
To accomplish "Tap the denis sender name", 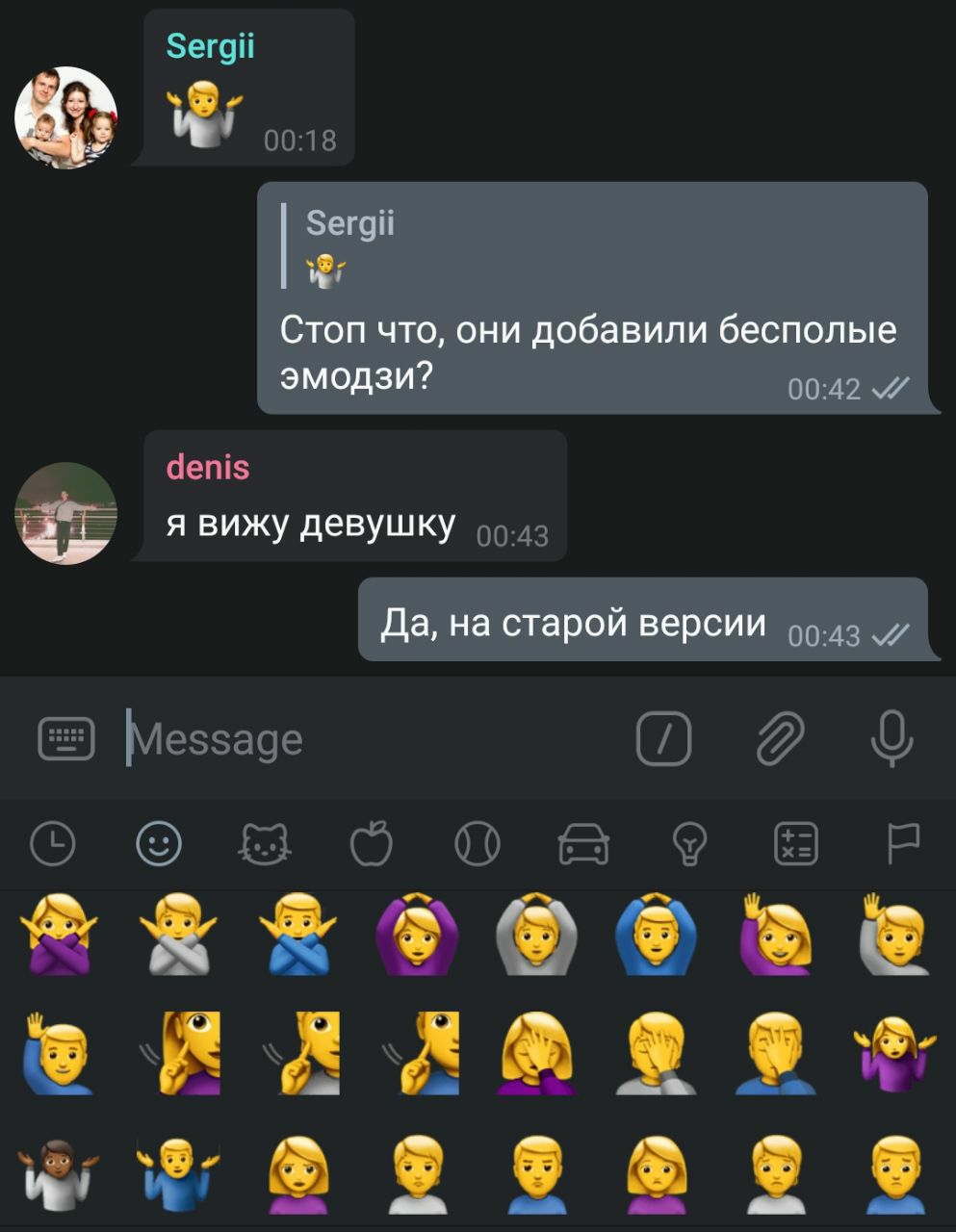I will tap(208, 468).
